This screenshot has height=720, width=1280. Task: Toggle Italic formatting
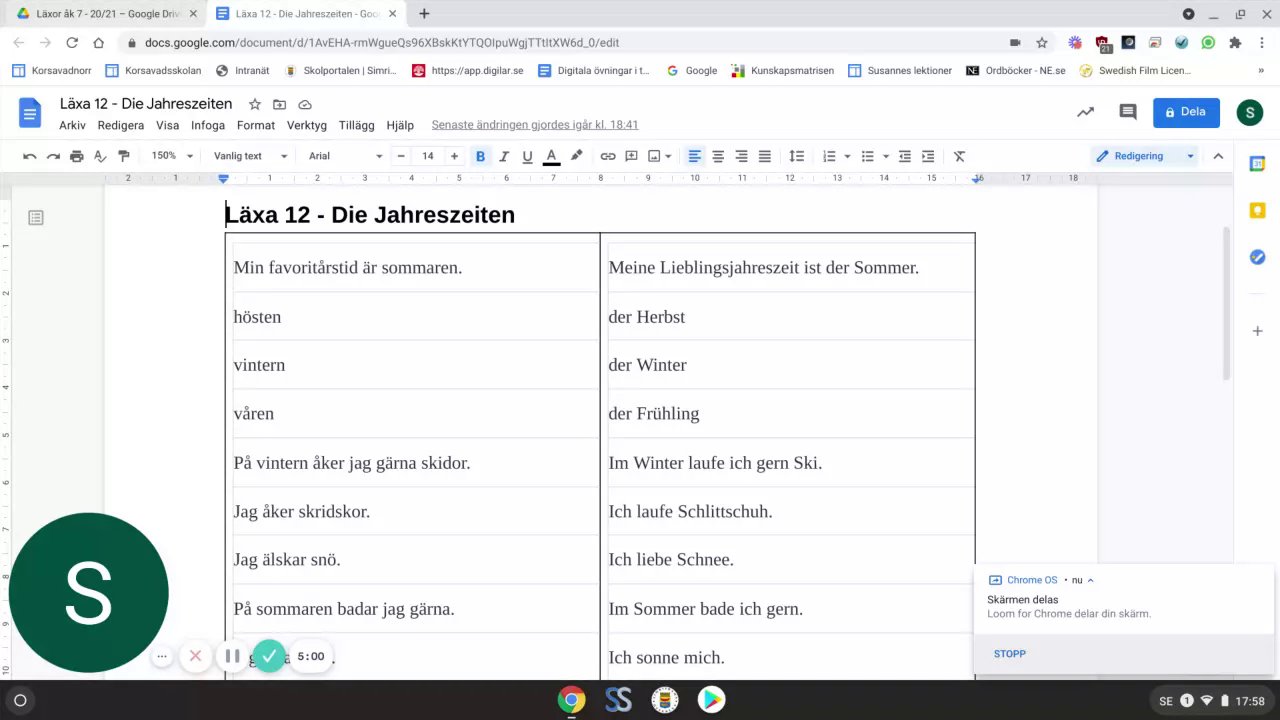504,156
